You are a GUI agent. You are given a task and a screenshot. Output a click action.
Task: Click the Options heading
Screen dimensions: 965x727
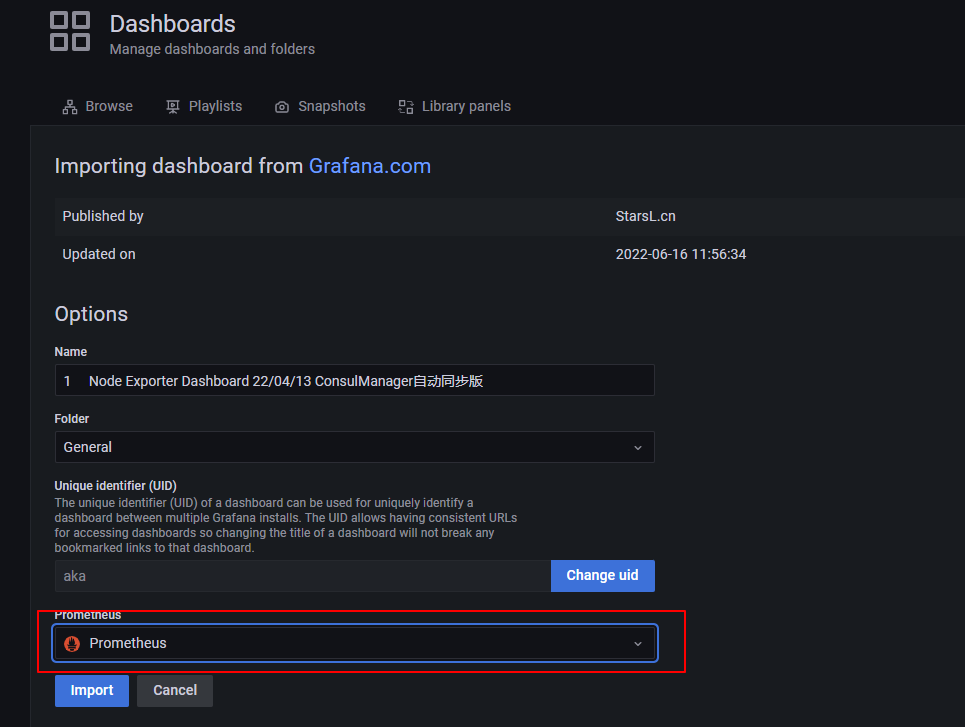(91, 314)
